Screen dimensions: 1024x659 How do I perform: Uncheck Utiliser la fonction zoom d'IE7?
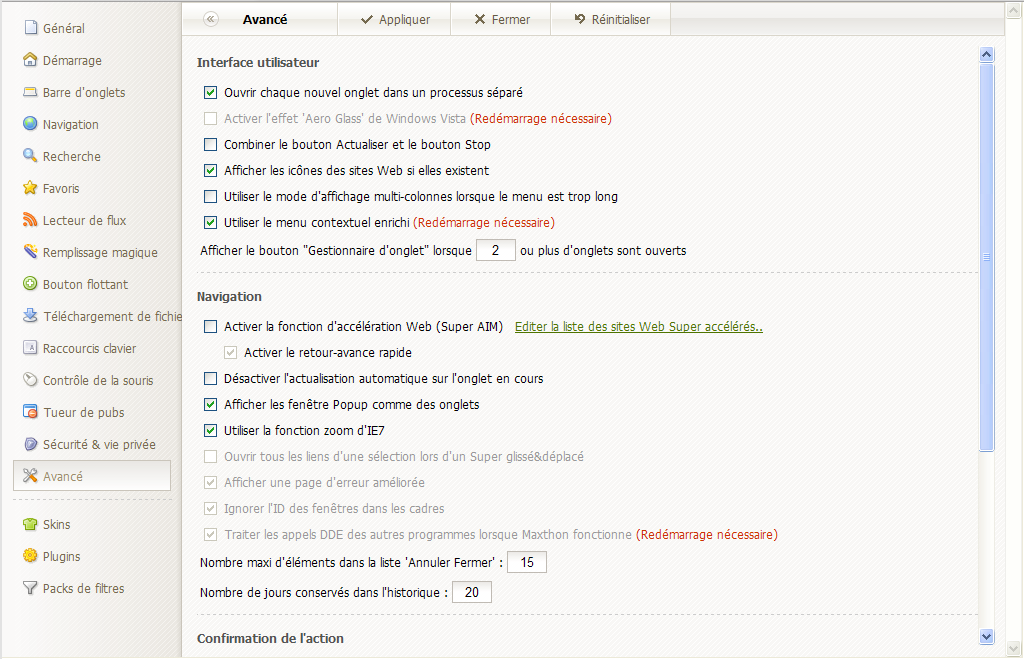pos(210,431)
